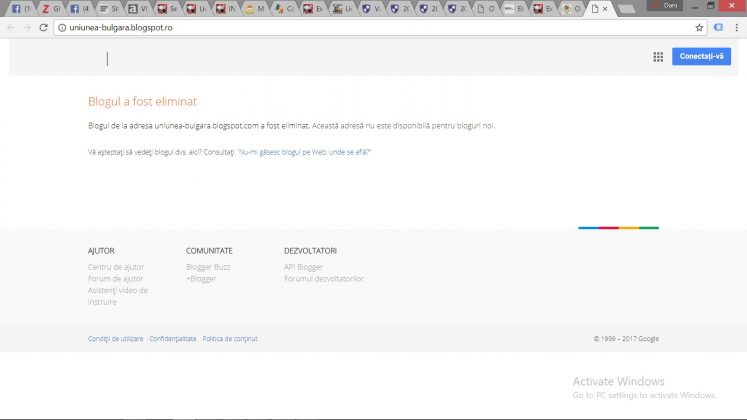Click the extension icon beside the bookmark star
This screenshot has width=747, height=420.
718,27
